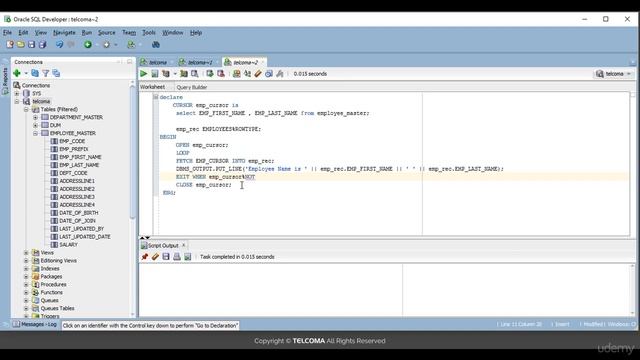The width and height of the screenshot is (640, 360).
Task: Click the SQL Tuning Advisor icon
Action: (x=195, y=74)
